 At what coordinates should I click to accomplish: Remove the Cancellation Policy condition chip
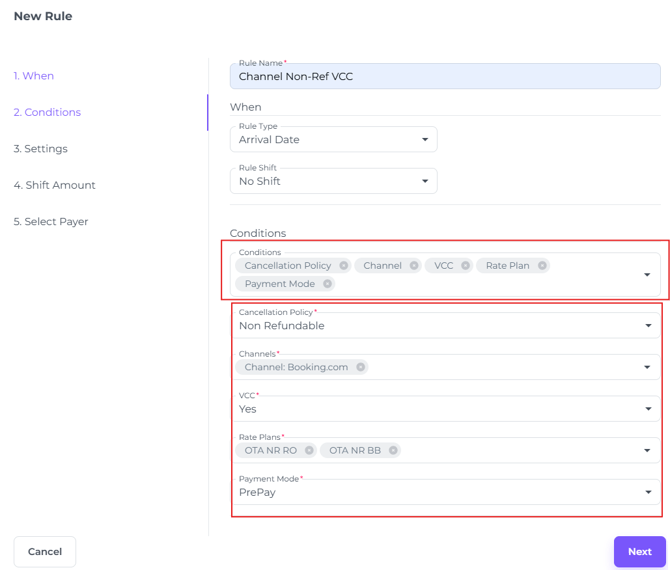point(343,266)
